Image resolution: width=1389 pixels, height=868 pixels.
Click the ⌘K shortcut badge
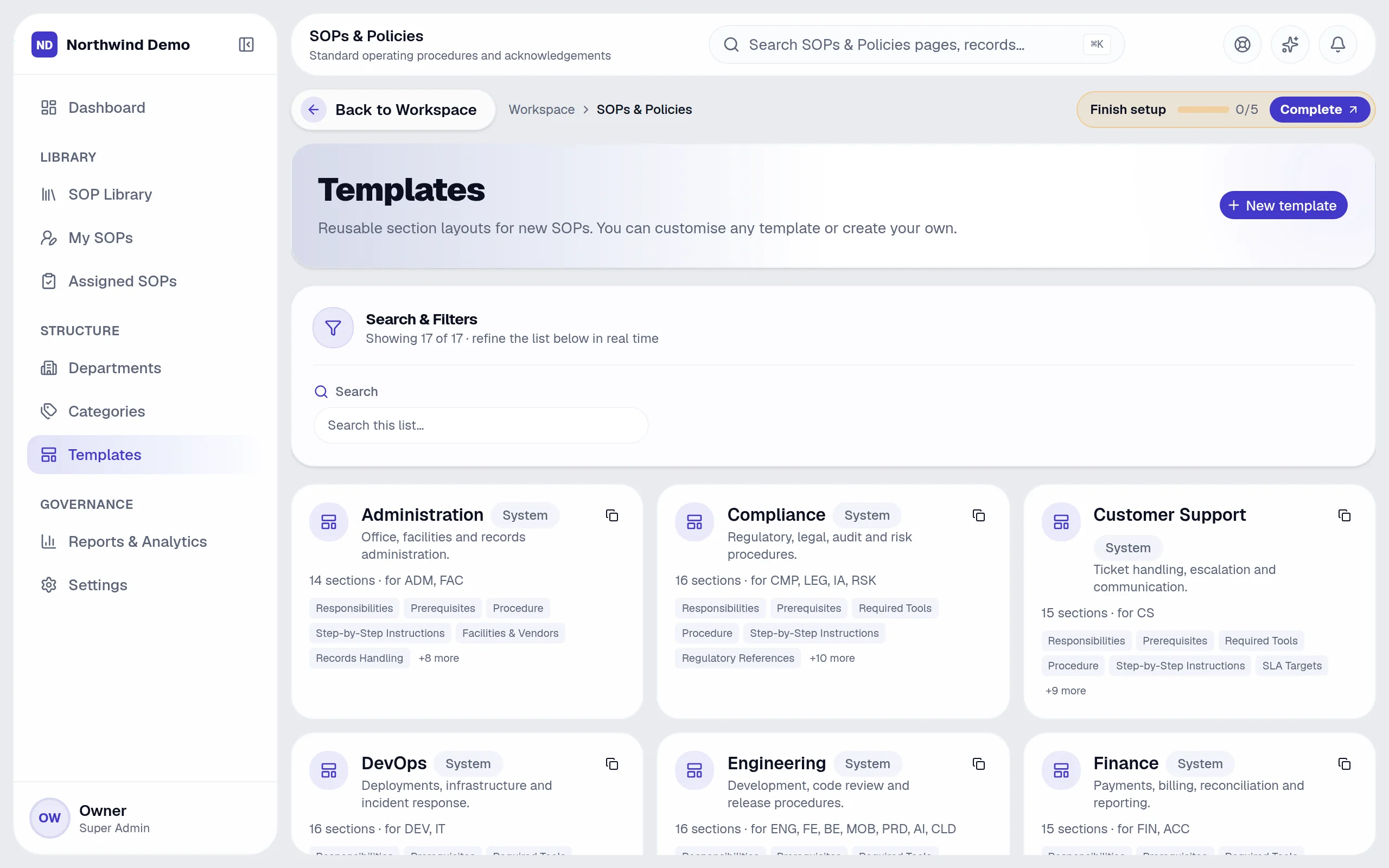coord(1097,44)
